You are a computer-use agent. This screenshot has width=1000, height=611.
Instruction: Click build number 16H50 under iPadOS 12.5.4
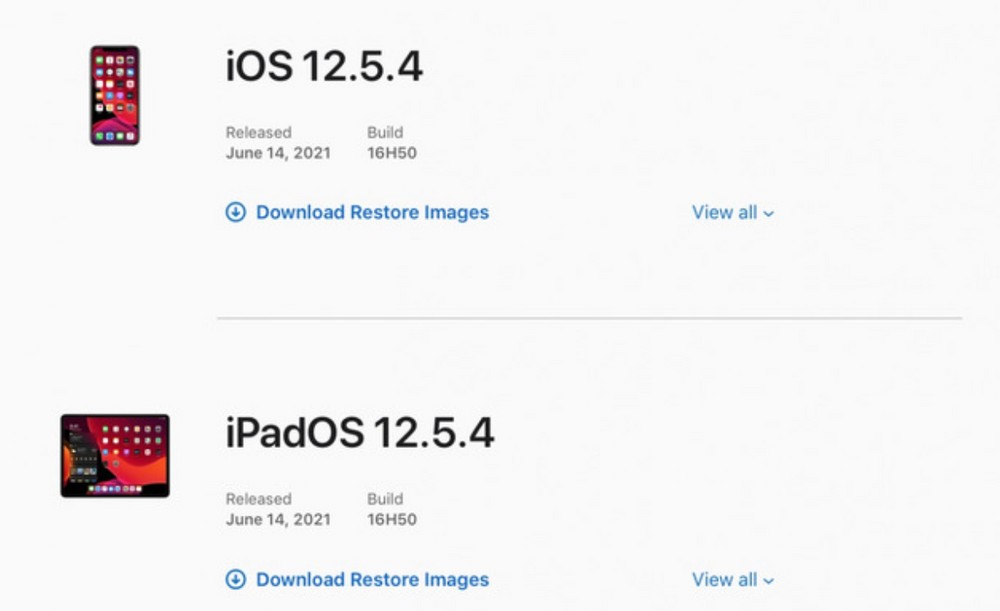point(392,519)
